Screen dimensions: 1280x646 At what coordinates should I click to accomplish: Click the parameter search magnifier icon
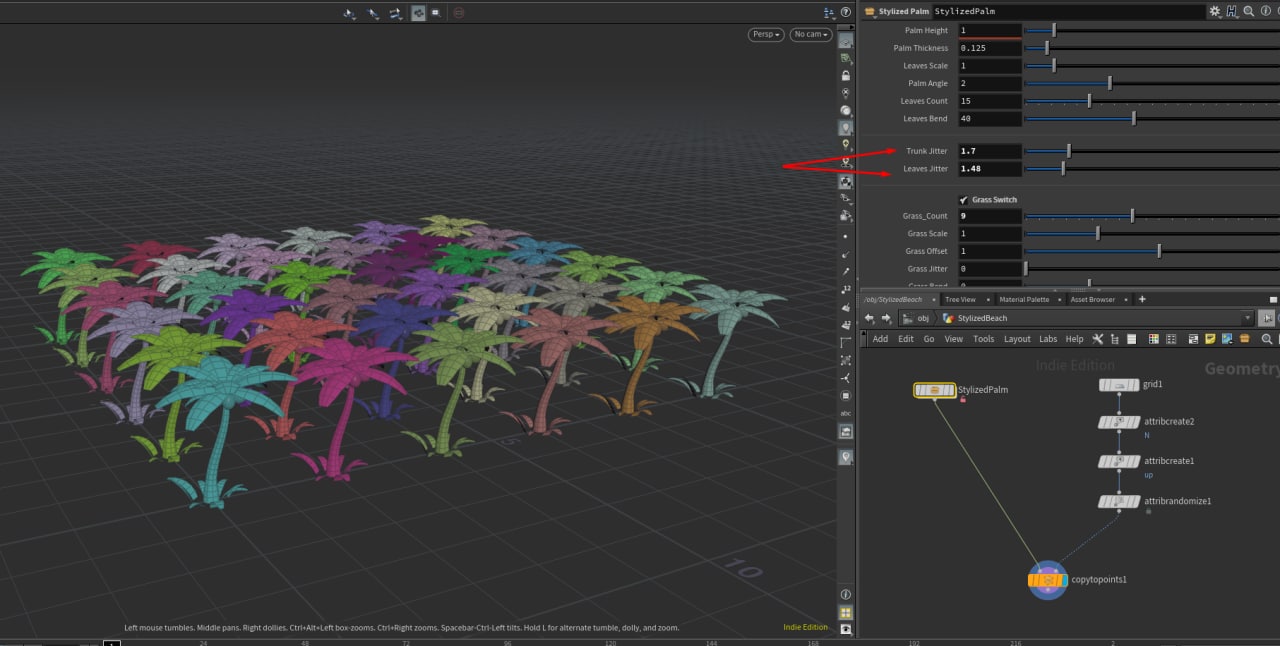point(1249,11)
